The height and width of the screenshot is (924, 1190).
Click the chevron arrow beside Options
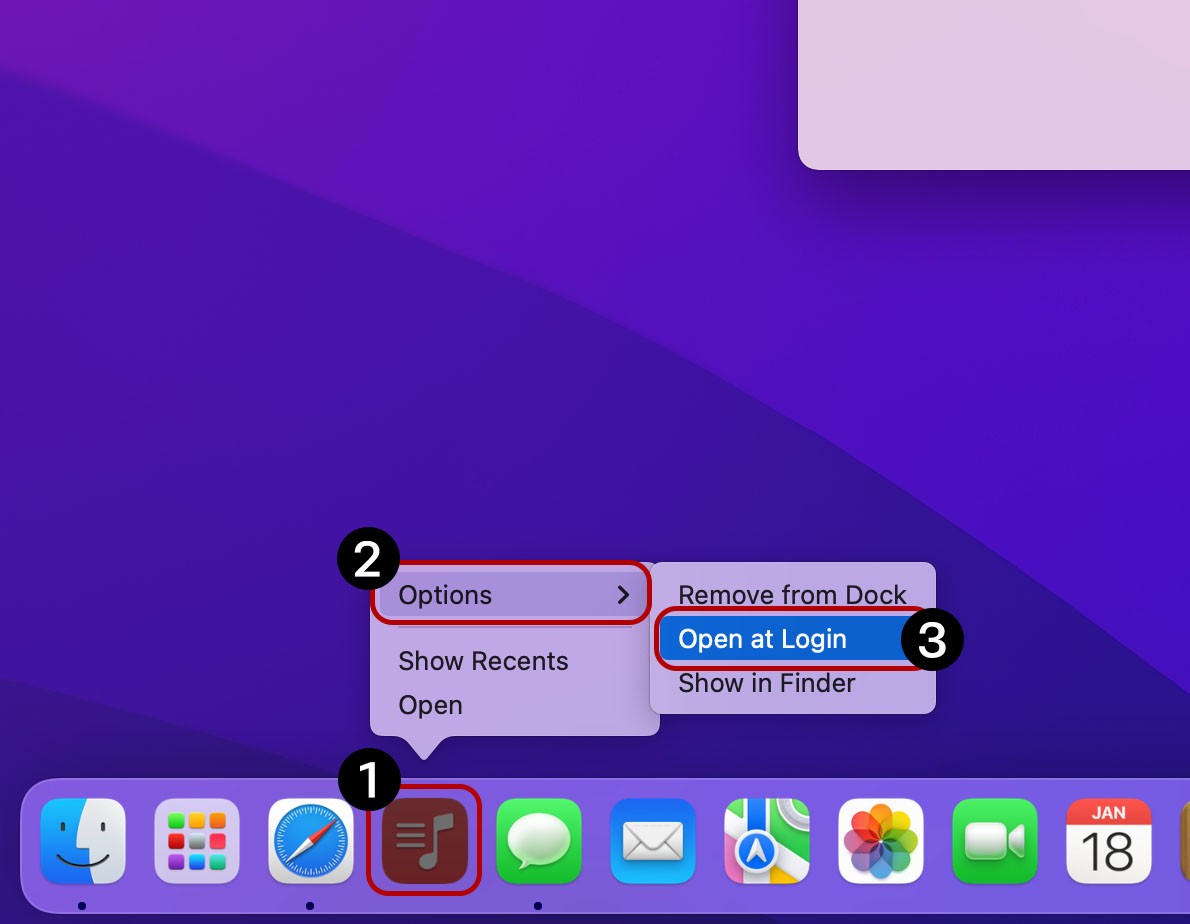[x=624, y=595]
